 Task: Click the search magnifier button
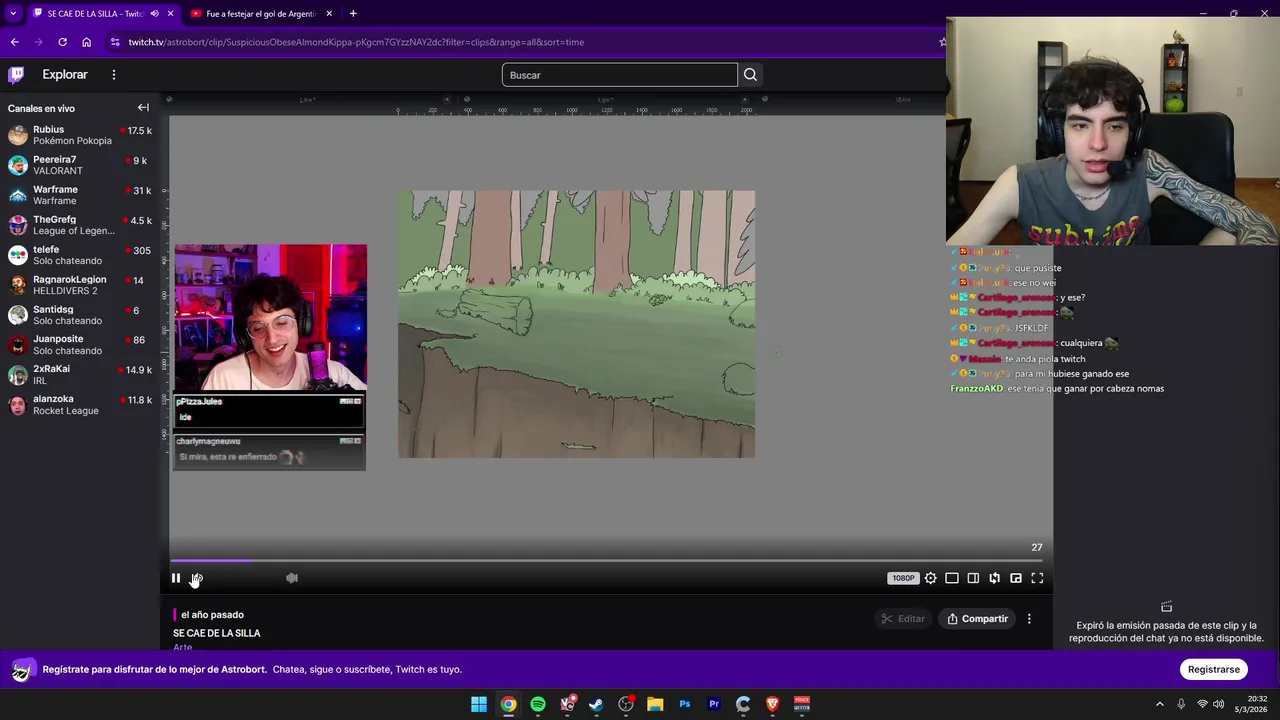tap(750, 75)
